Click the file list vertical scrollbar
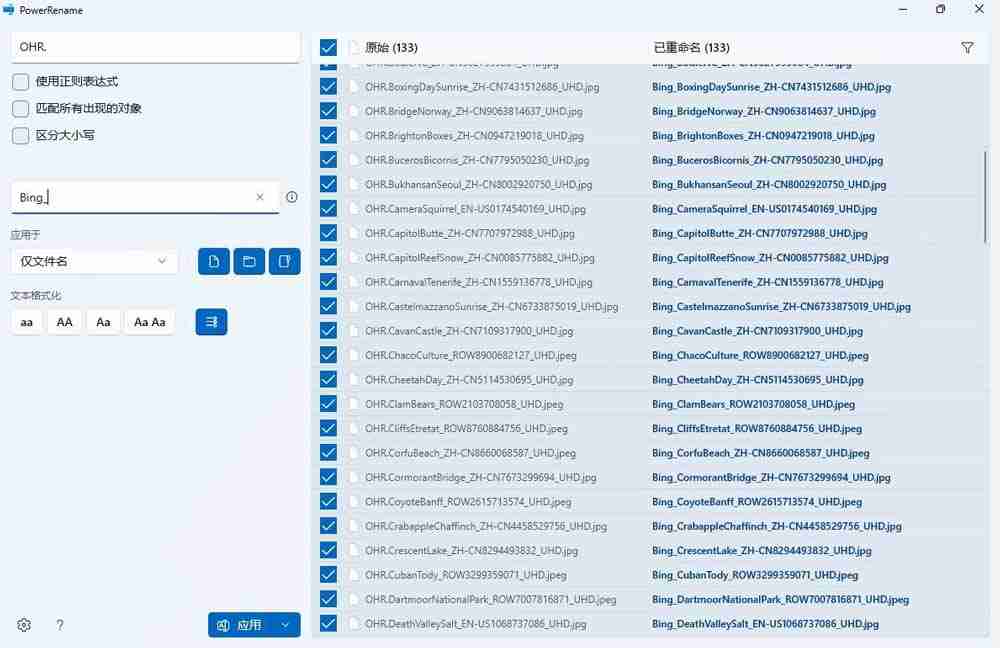 point(986,196)
